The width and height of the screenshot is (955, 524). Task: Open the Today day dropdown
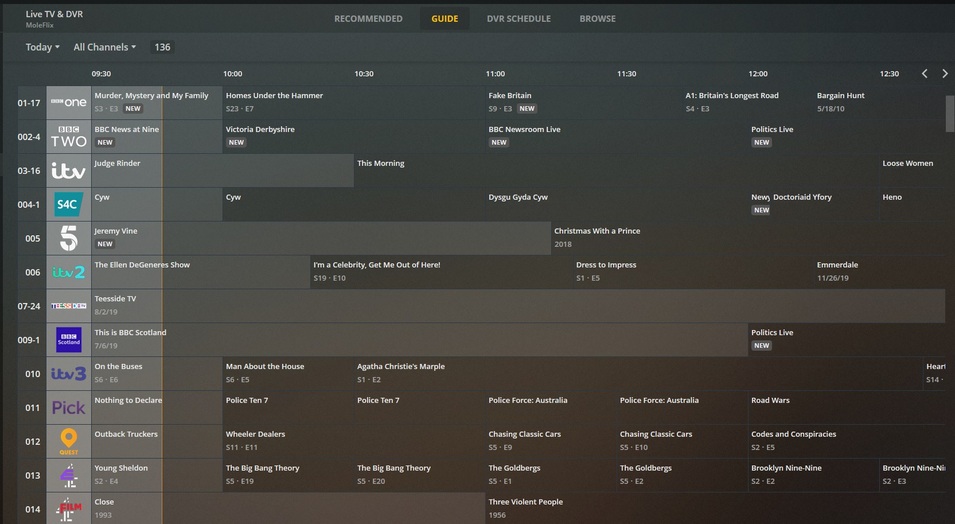click(x=42, y=47)
